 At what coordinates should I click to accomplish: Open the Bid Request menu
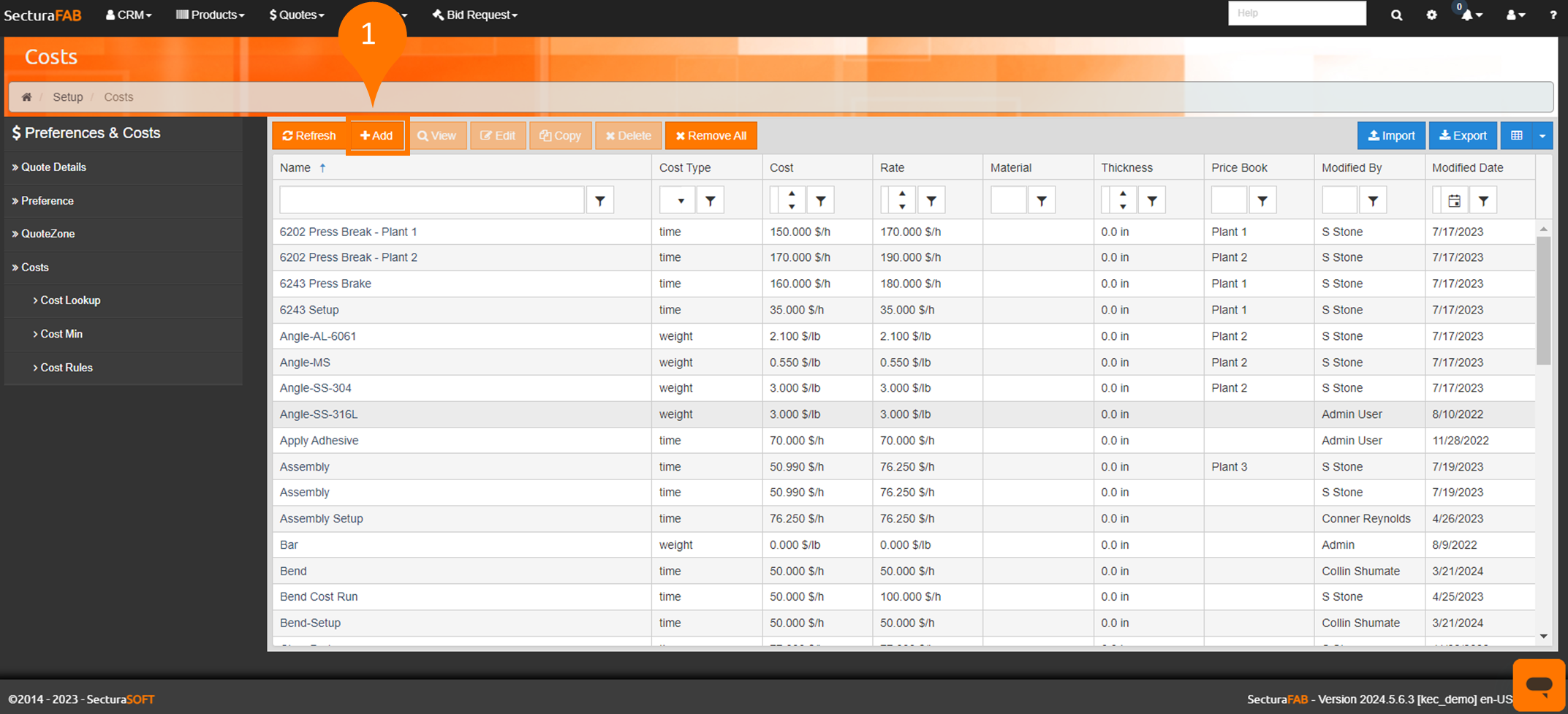tap(475, 15)
